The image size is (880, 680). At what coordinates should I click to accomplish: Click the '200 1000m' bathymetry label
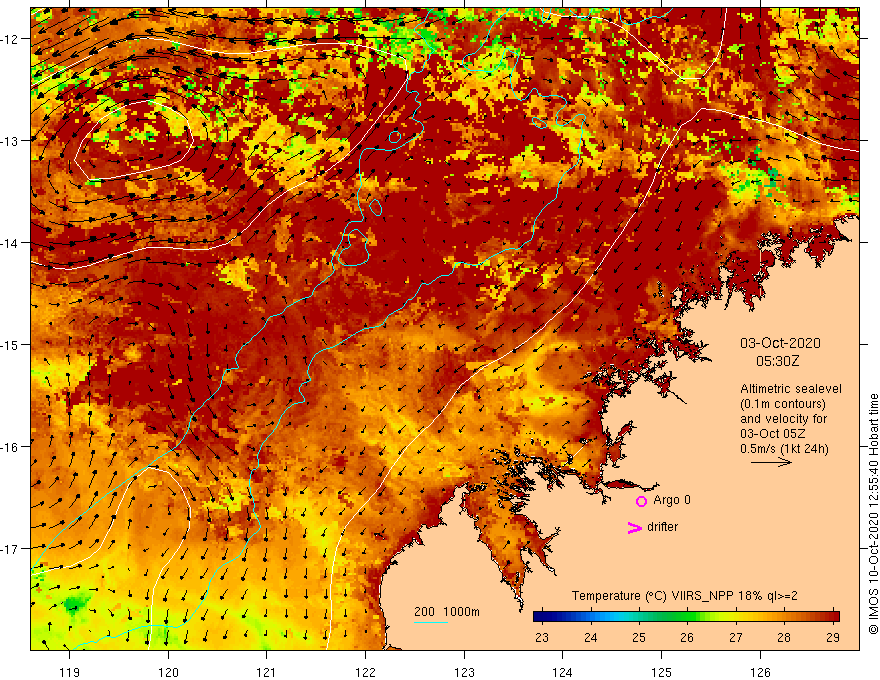[447, 612]
